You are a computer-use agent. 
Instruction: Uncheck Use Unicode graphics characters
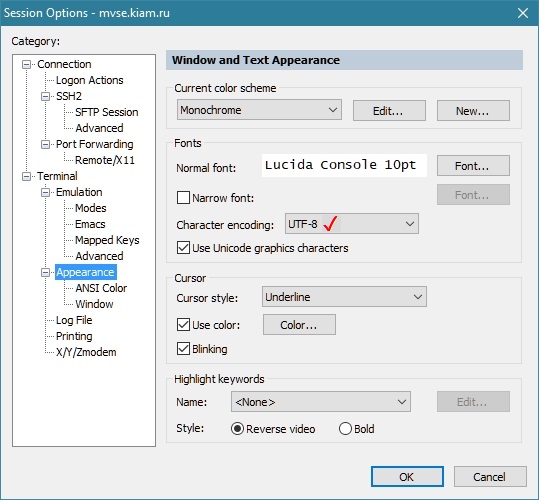click(183, 248)
